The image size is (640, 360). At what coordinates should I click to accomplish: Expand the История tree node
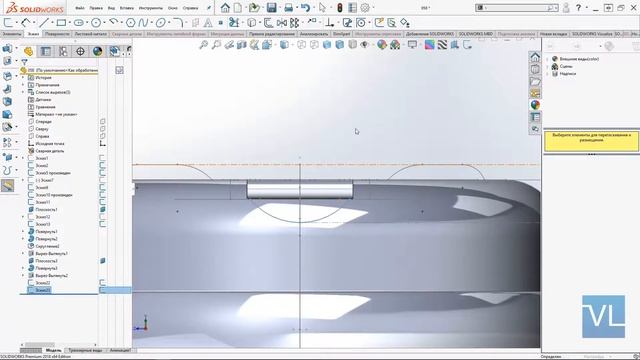pos(23,78)
